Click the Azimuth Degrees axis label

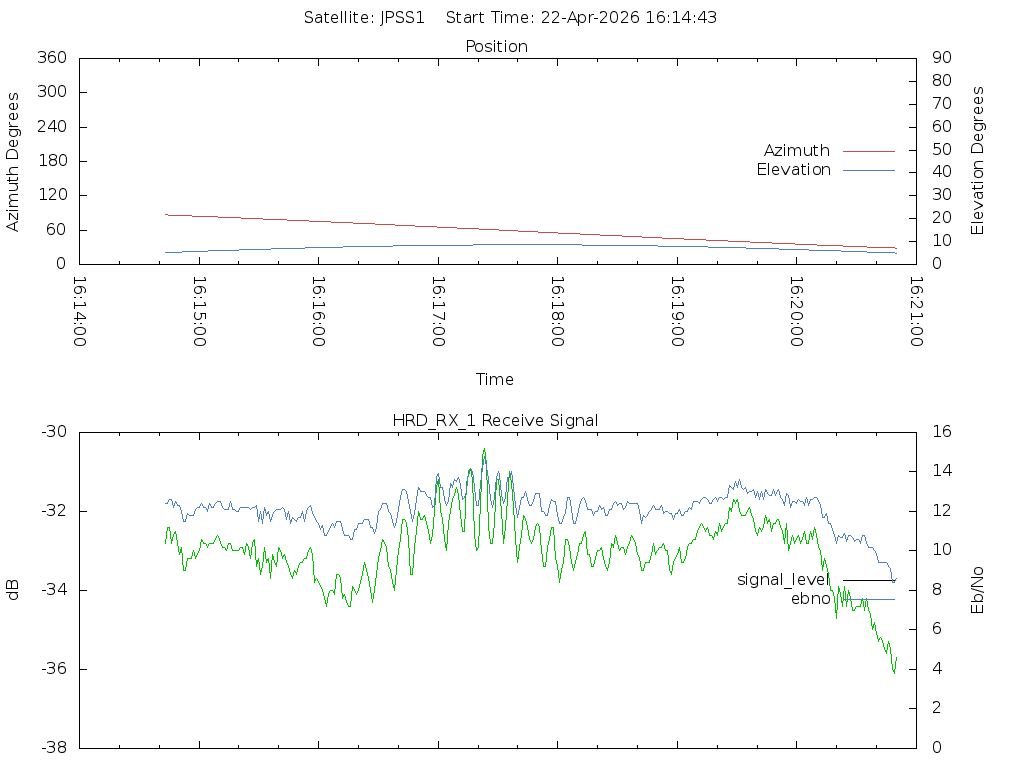(13, 161)
